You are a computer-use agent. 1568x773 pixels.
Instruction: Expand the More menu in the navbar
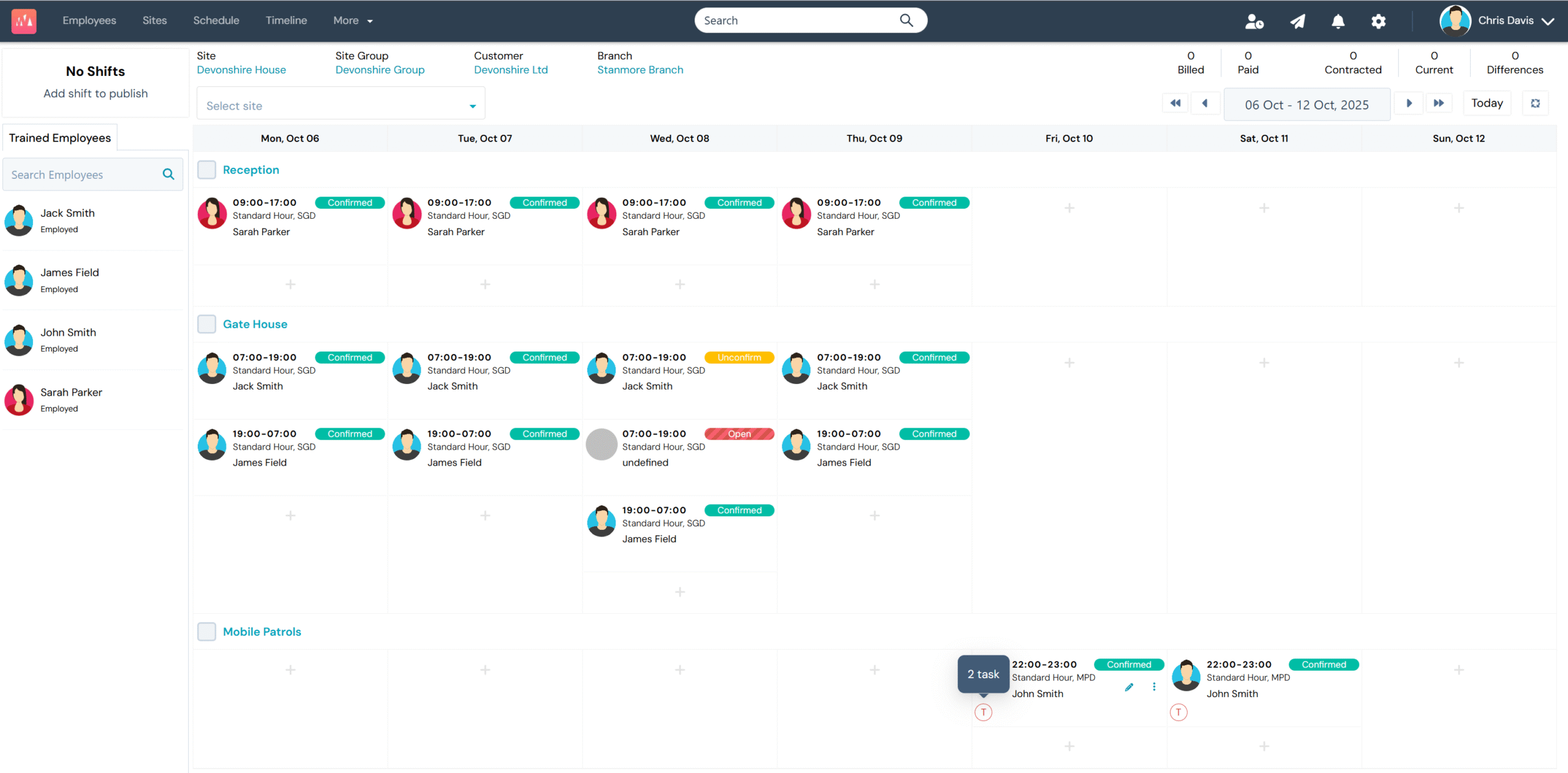pyautogui.click(x=352, y=20)
